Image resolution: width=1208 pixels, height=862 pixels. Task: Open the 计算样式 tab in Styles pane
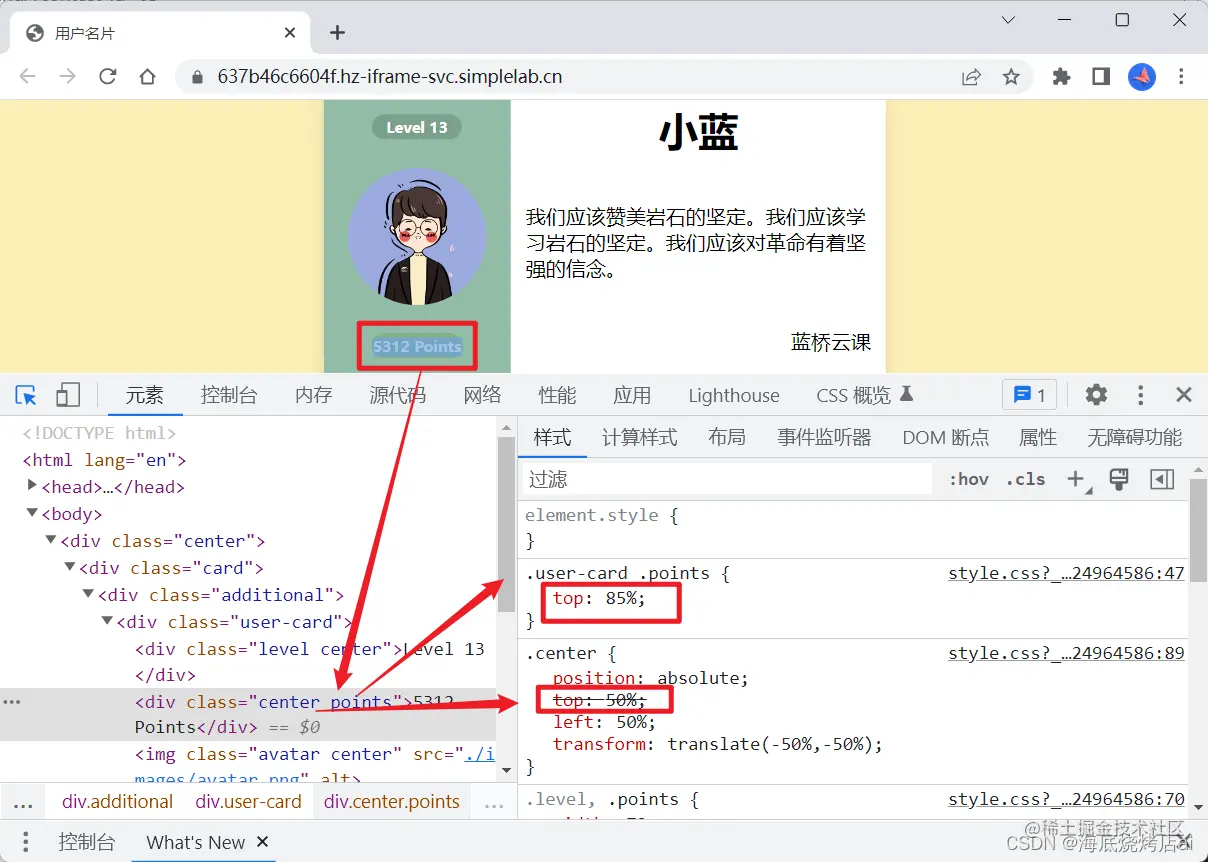tap(639, 437)
